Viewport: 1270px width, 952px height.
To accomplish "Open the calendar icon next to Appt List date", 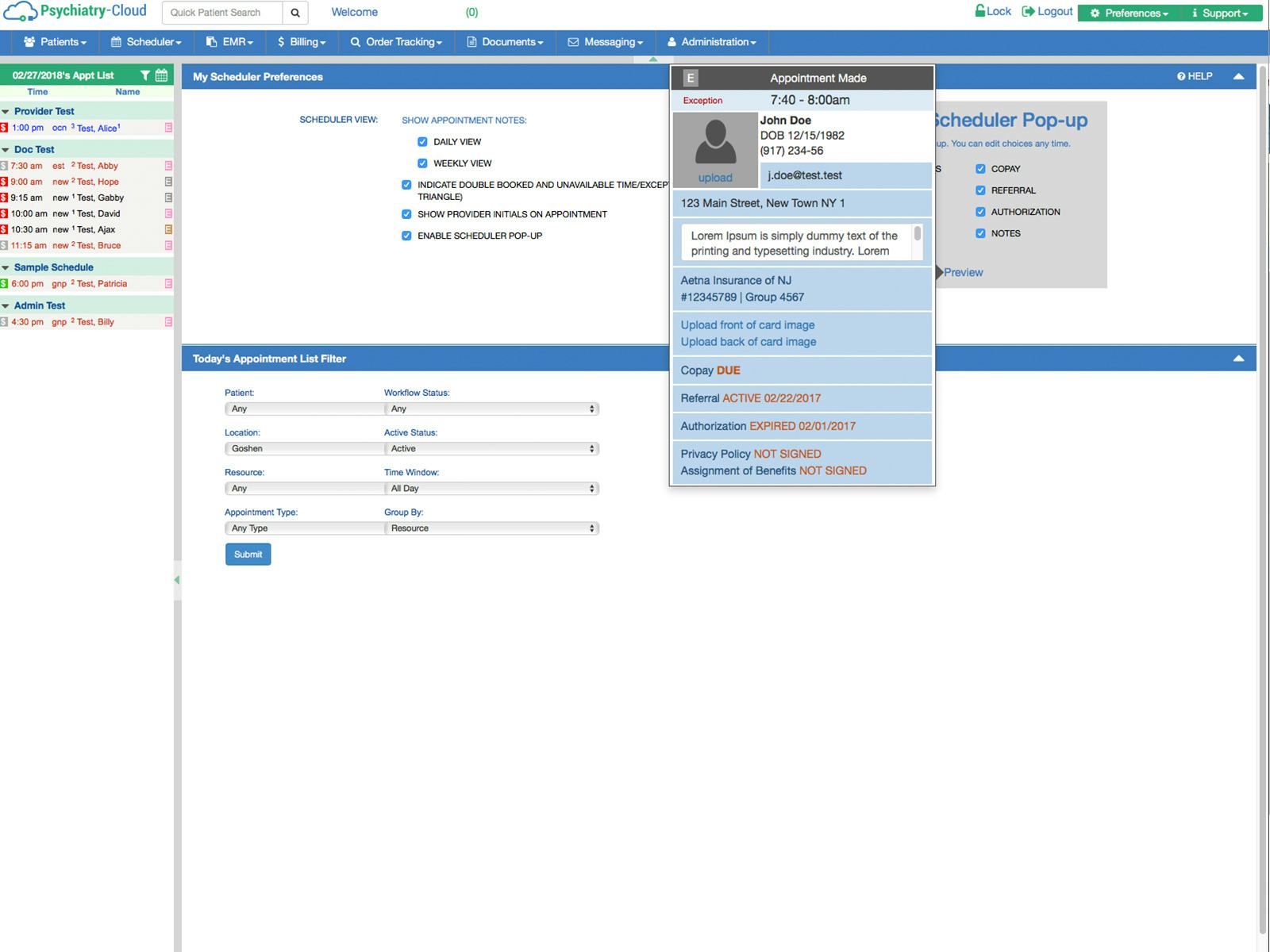I will (162, 74).
